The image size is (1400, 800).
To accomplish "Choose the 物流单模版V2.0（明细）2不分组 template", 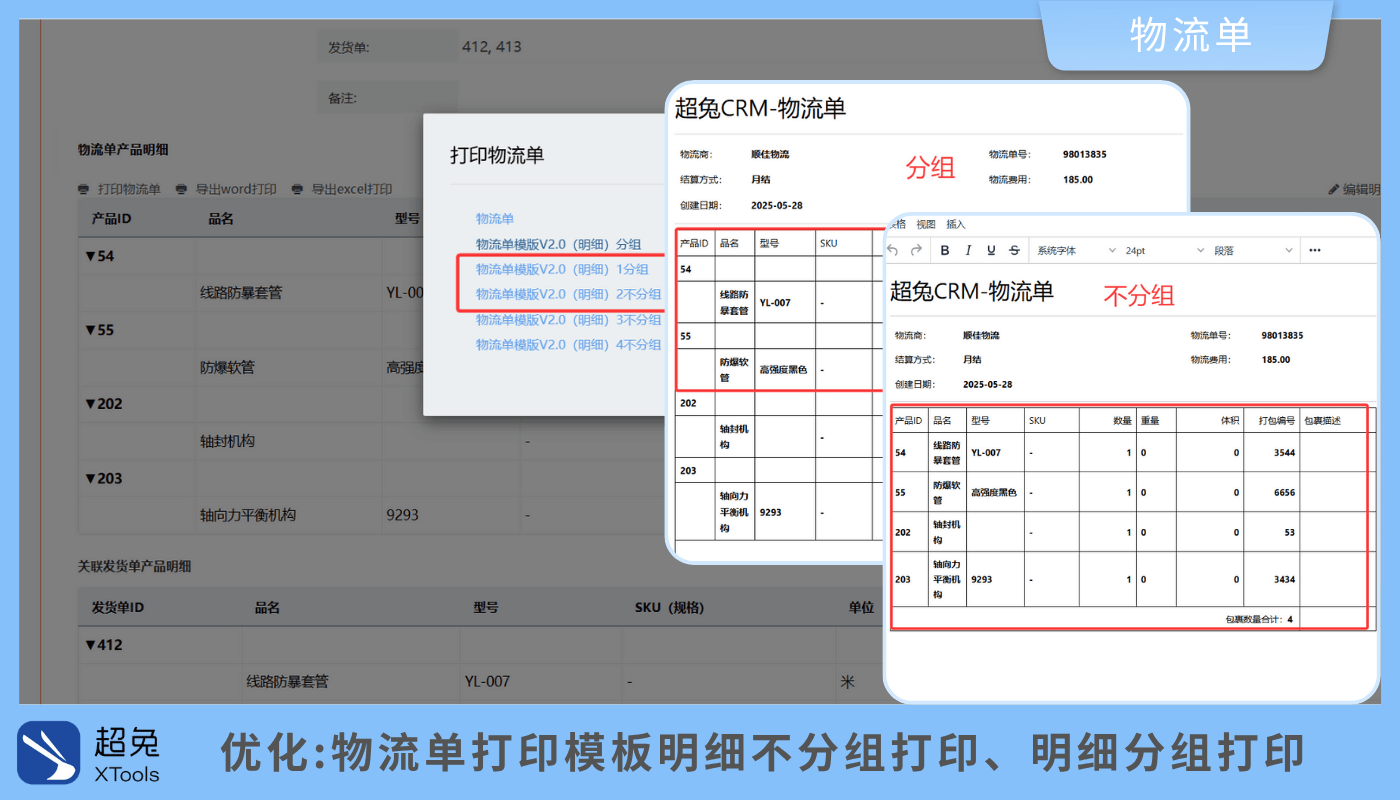I will click(568, 294).
